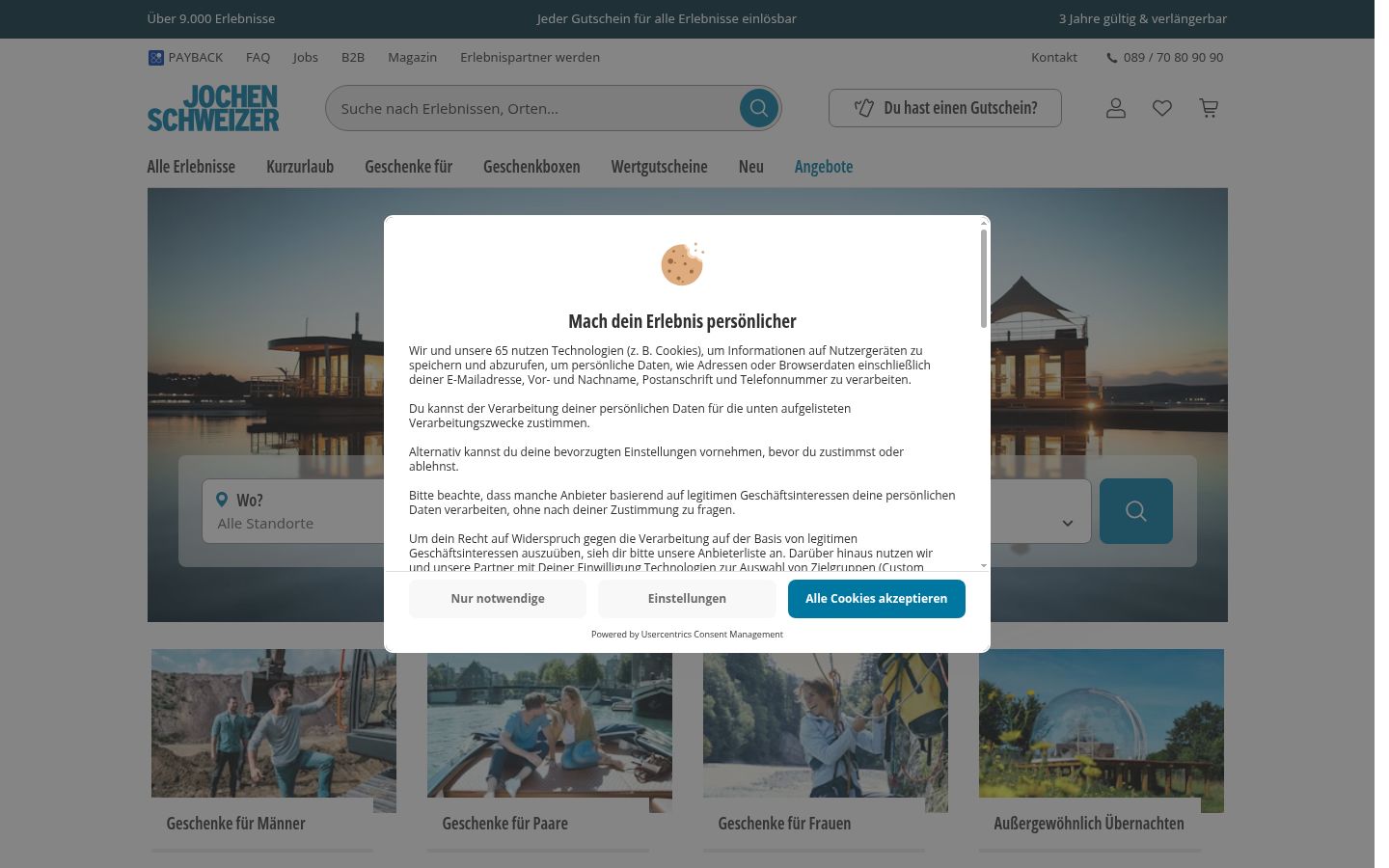This screenshot has width=1389, height=868.
Task: Click the blue hero search button
Action: pyautogui.click(x=1136, y=511)
